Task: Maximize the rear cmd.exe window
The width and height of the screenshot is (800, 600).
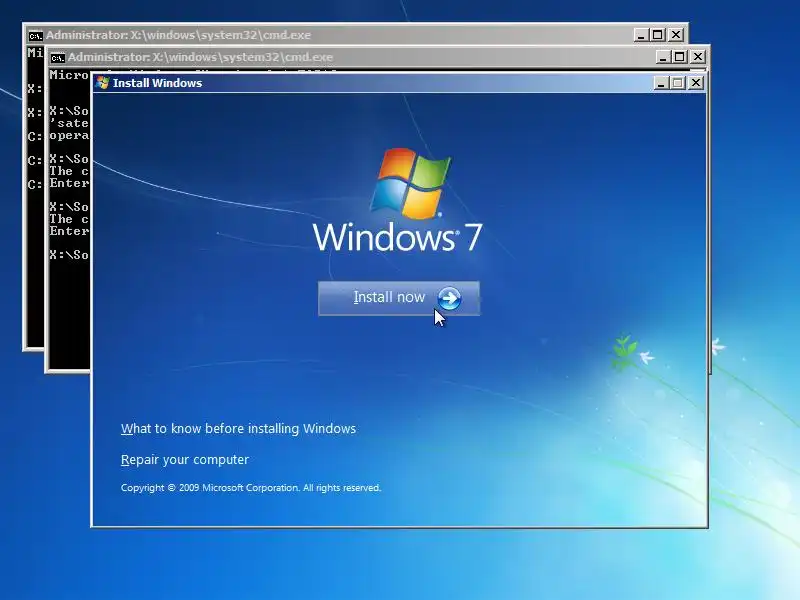Action: (x=658, y=35)
